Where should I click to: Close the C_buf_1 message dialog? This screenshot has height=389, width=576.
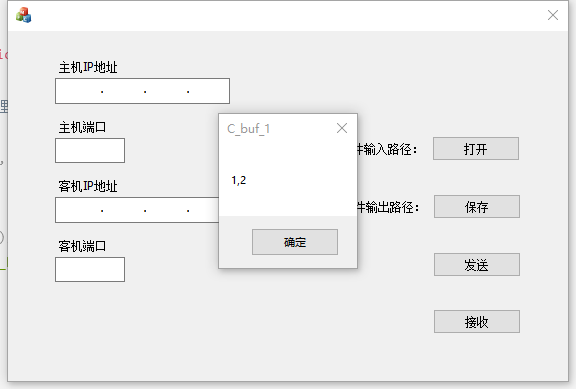click(x=342, y=128)
